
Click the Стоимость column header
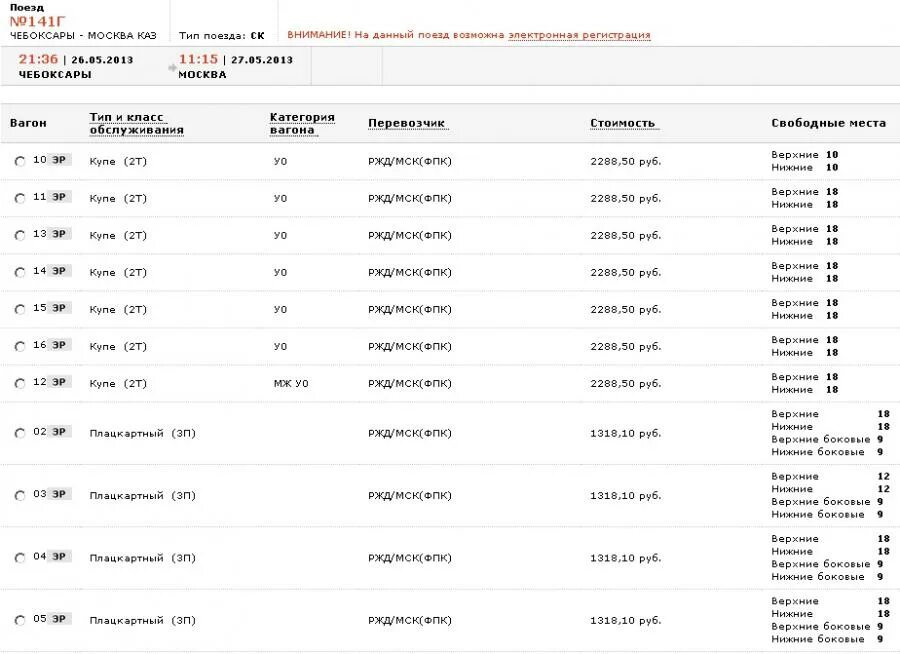coord(622,123)
